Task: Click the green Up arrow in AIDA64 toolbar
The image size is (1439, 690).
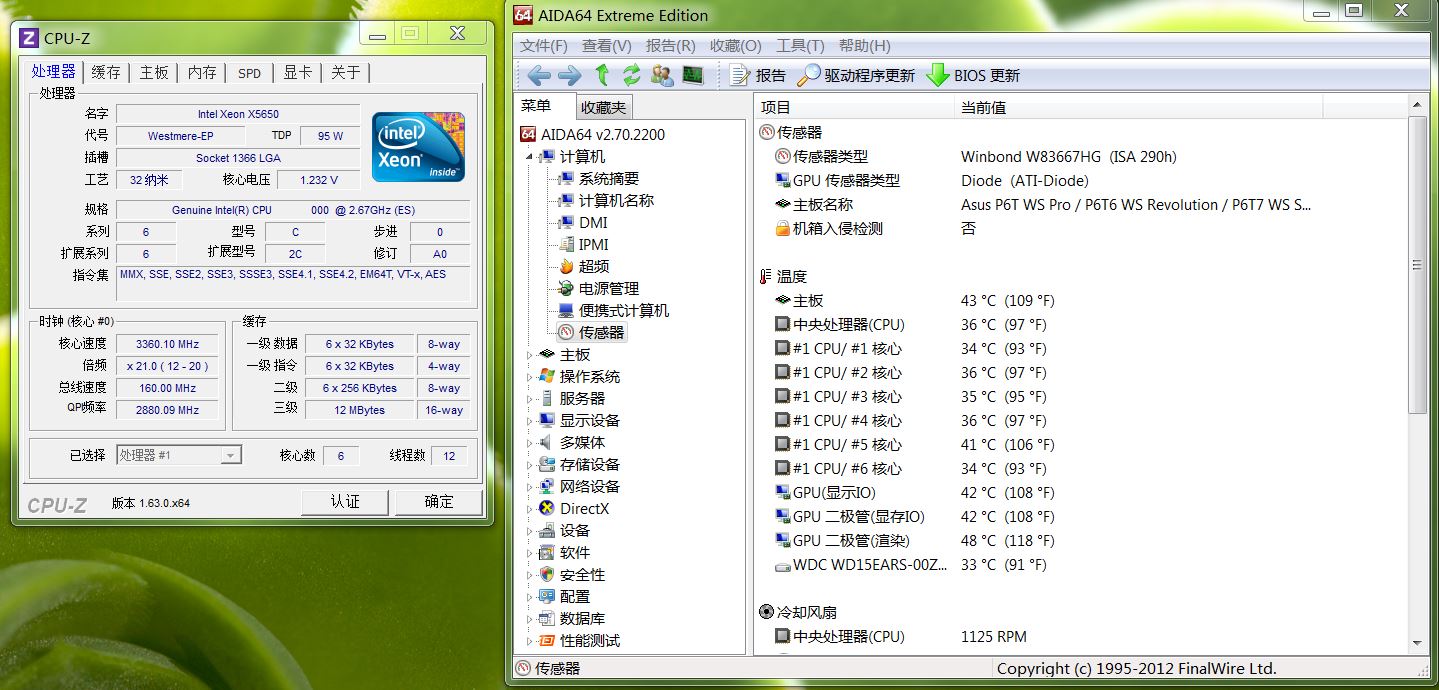Action: click(x=602, y=75)
